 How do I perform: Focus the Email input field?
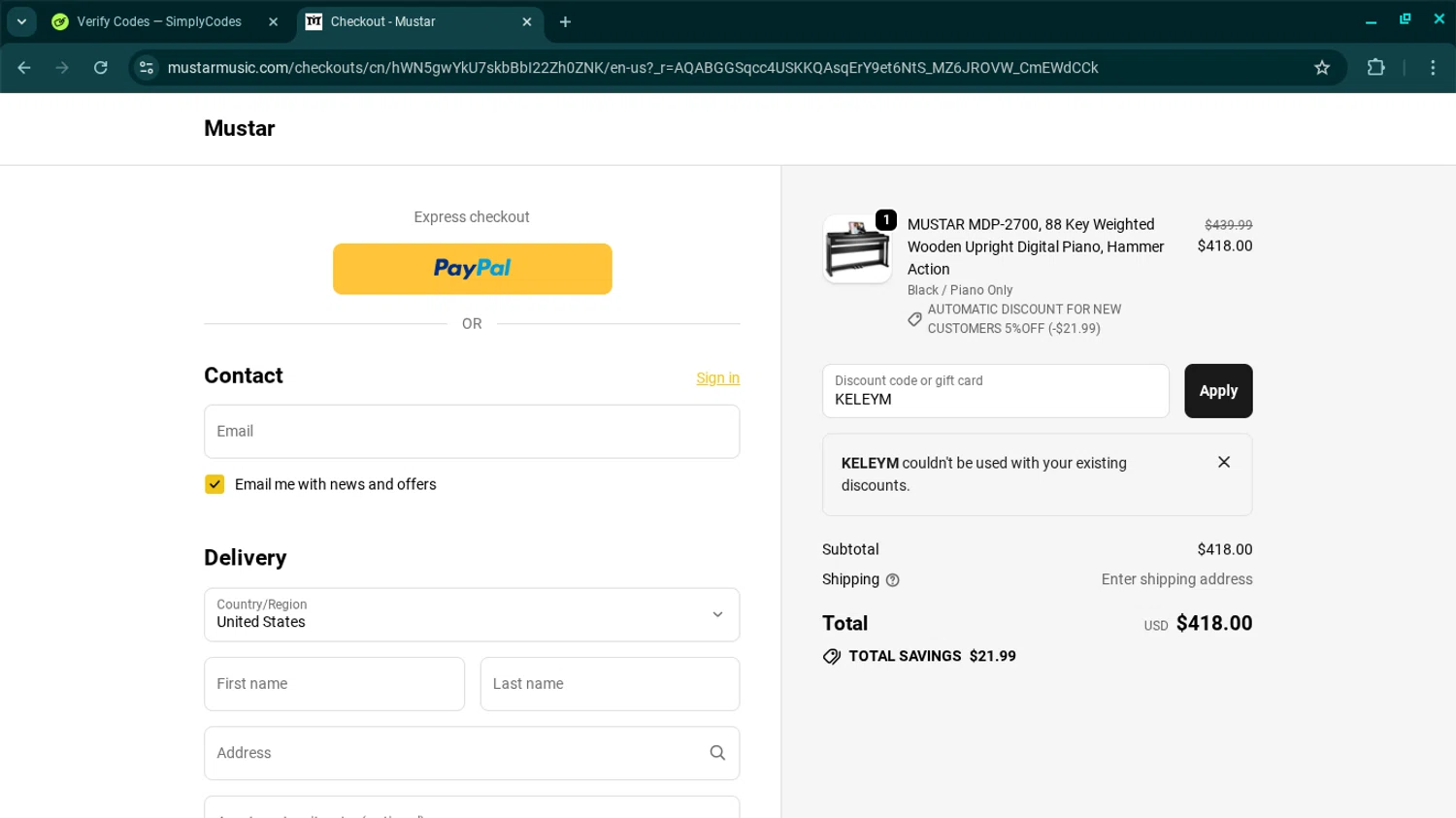click(472, 432)
